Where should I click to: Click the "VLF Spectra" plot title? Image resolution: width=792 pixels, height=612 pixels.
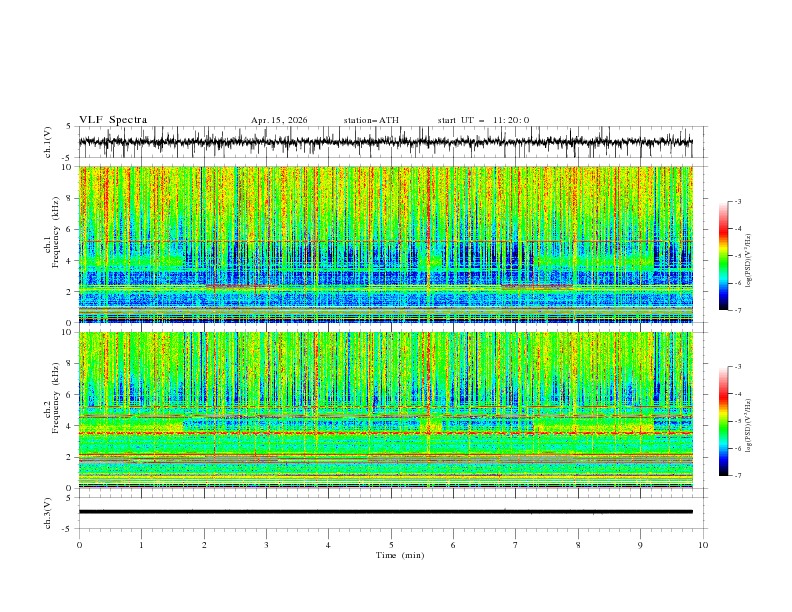click(x=113, y=120)
